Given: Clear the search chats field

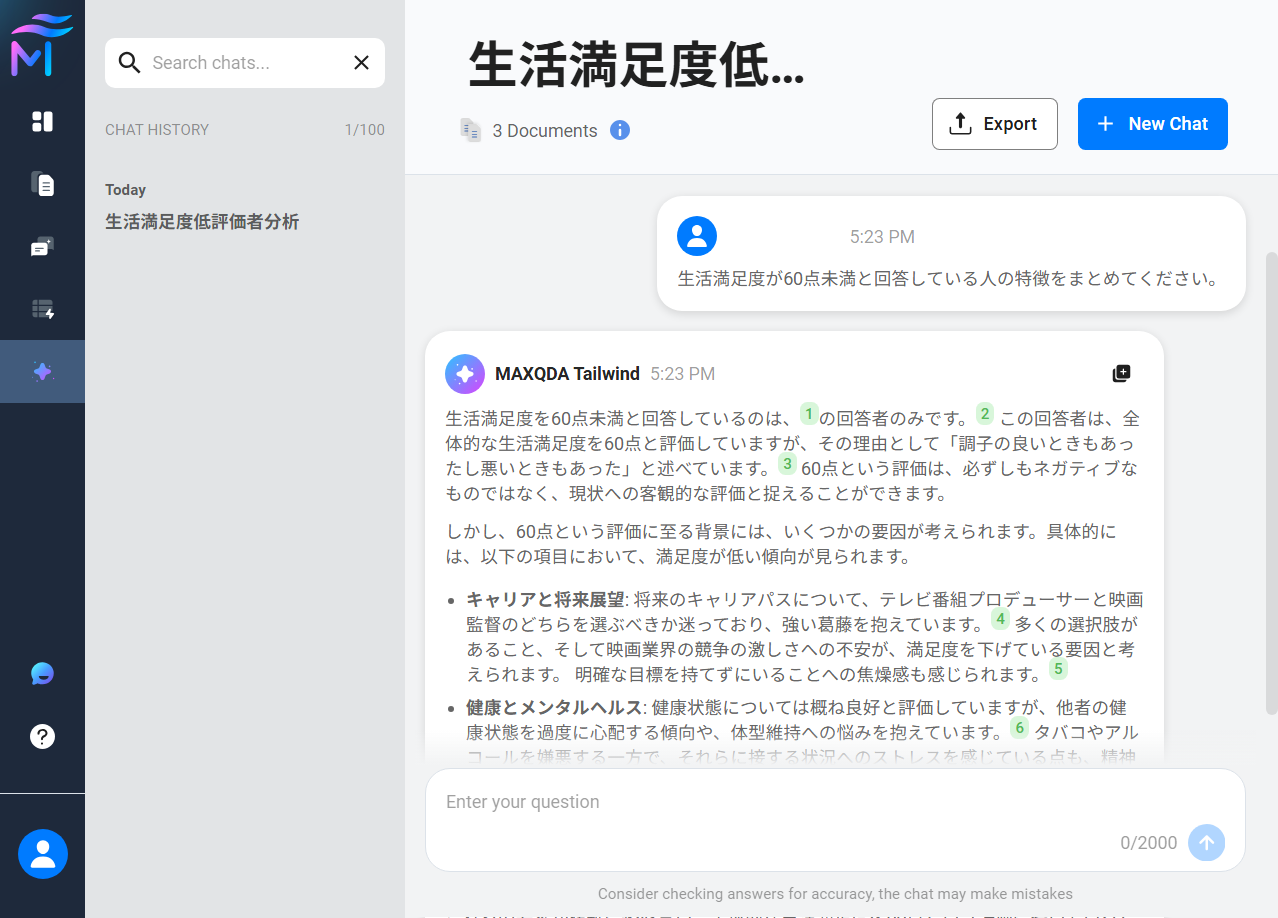Looking at the screenshot, I should 361,63.
